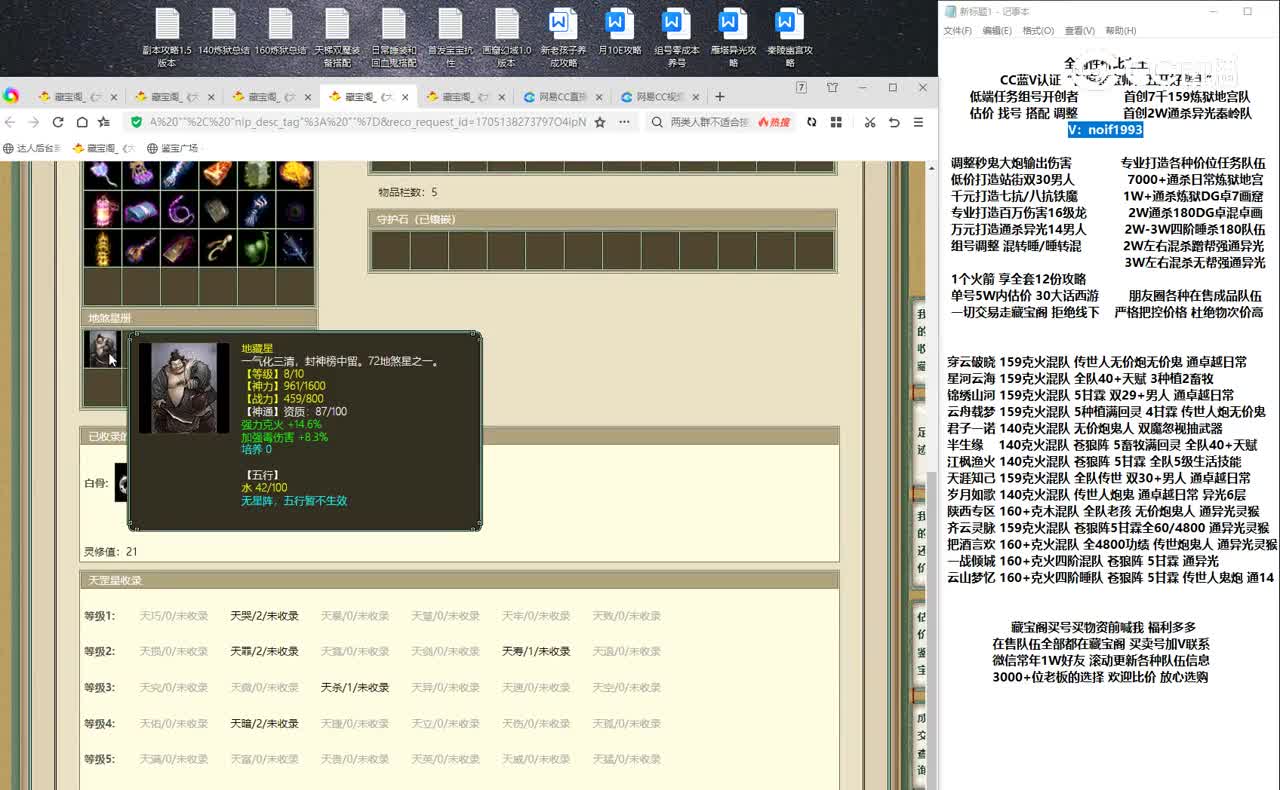Open desktop file 天梯双魔装备搭配
The width and height of the screenshot is (1280, 790).
click(x=337, y=38)
